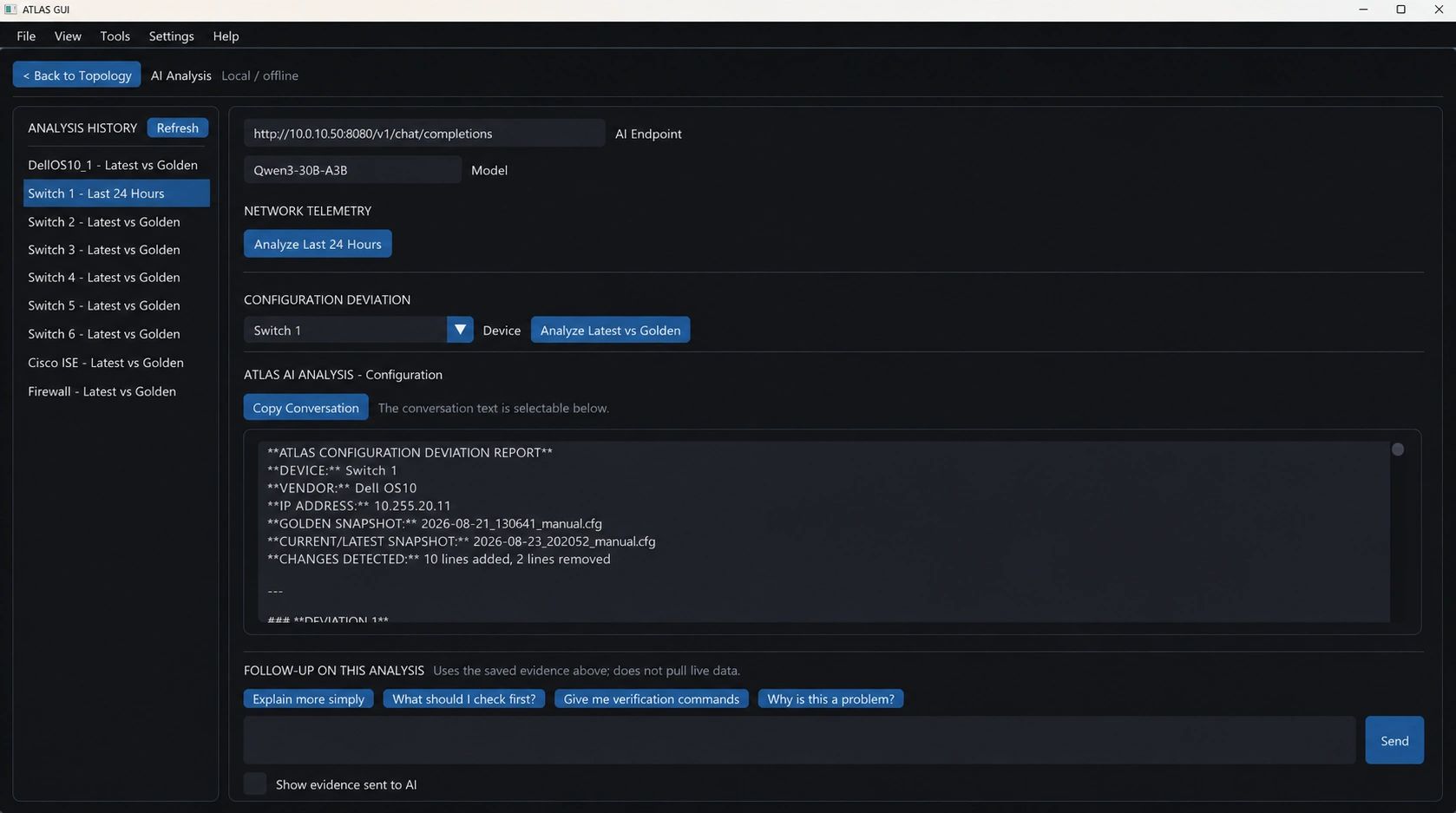Select Cisco ISE - Latest vs Golden entry

(x=116, y=363)
